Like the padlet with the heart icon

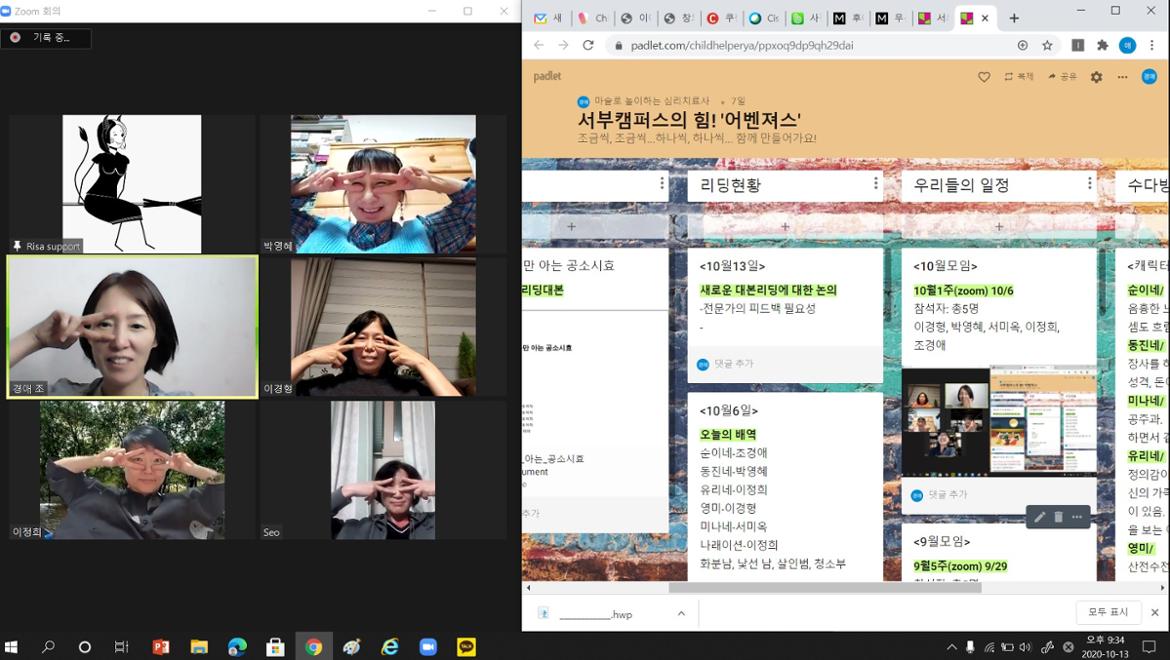[x=984, y=77]
